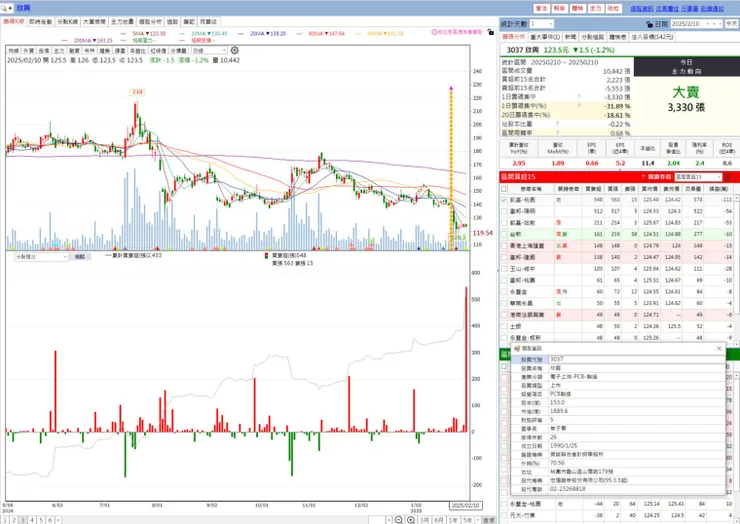The image size is (740, 524).
Task: Click the 買賣超 column header
Action: [593, 189]
